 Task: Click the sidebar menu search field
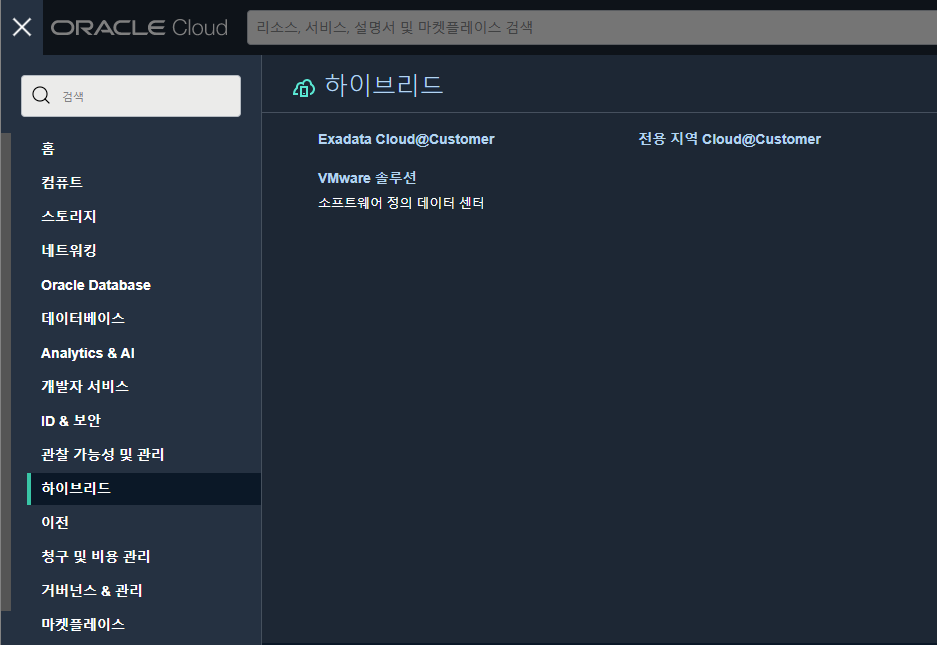131,96
